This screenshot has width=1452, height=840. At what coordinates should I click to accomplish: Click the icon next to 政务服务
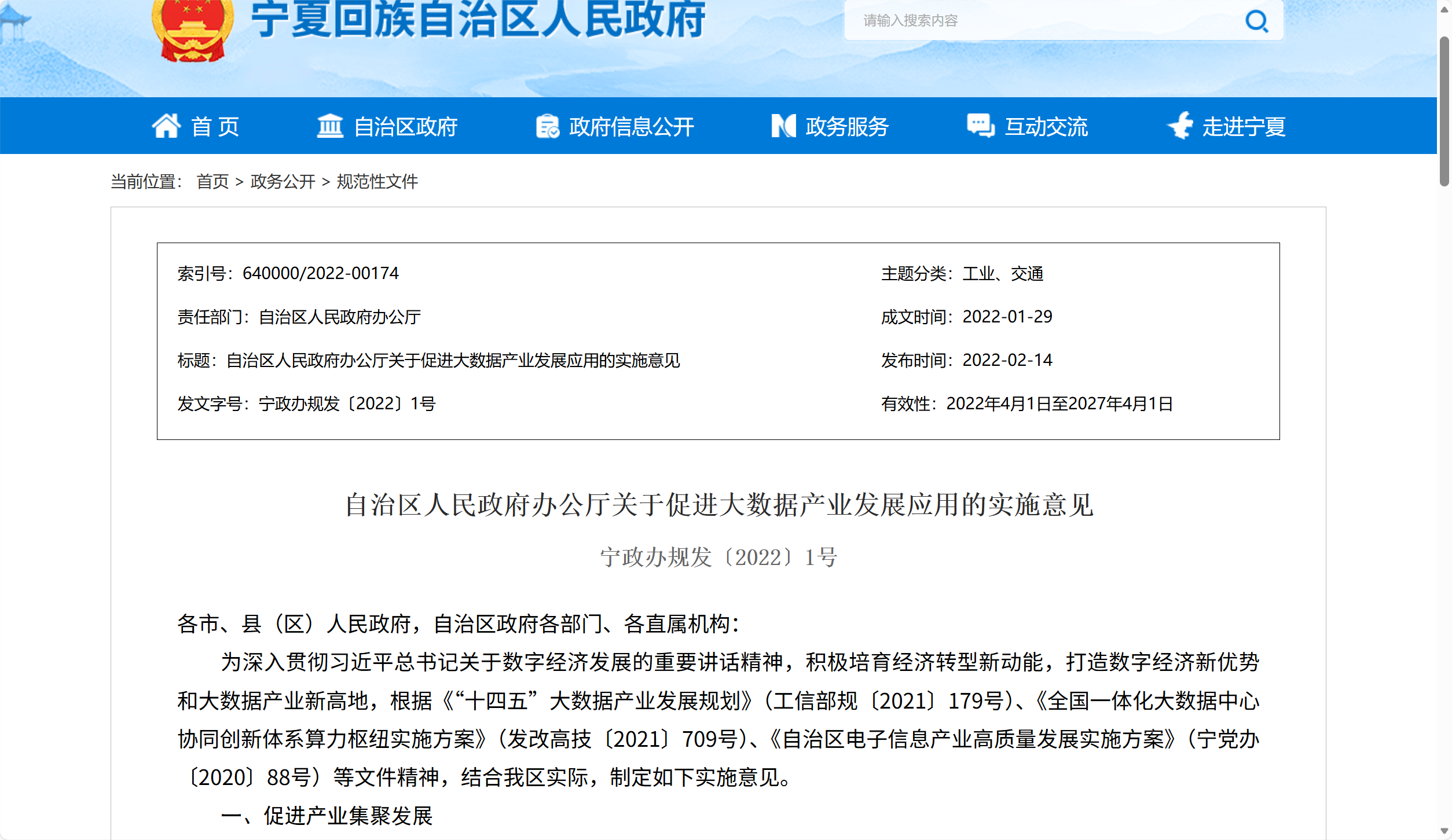coord(783,126)
